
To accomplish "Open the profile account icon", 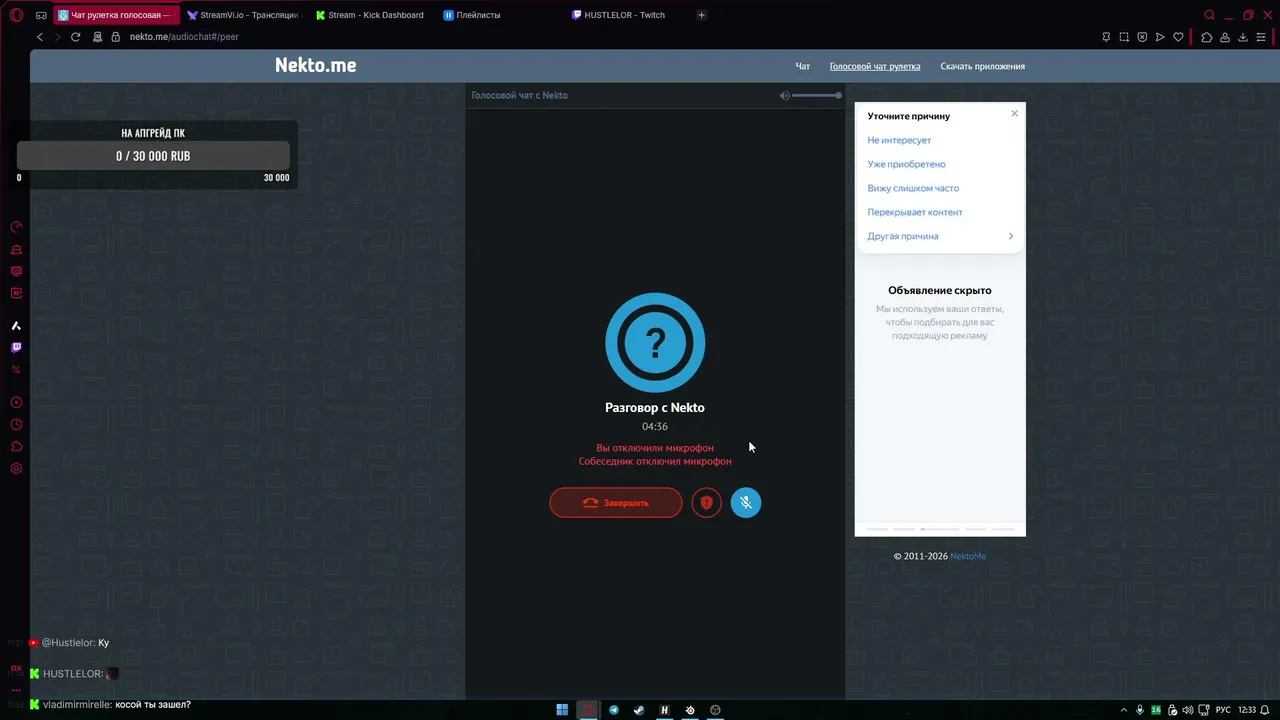I will 1224,37.
